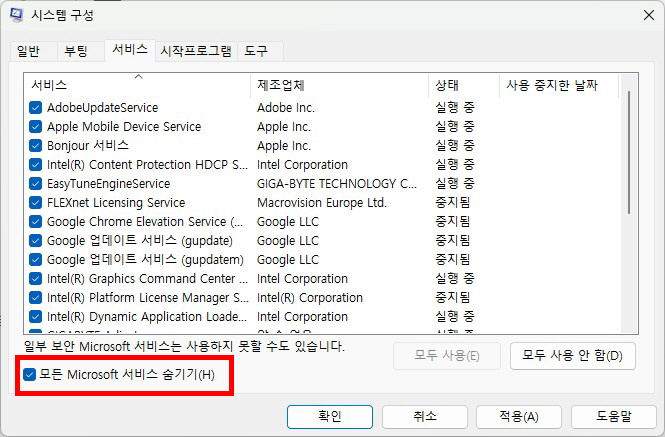This screenshot has width=665, height=437.
Task: Toggle Google 업데이트 서비스 (gupdatem) checkbox
Action: 36,260
